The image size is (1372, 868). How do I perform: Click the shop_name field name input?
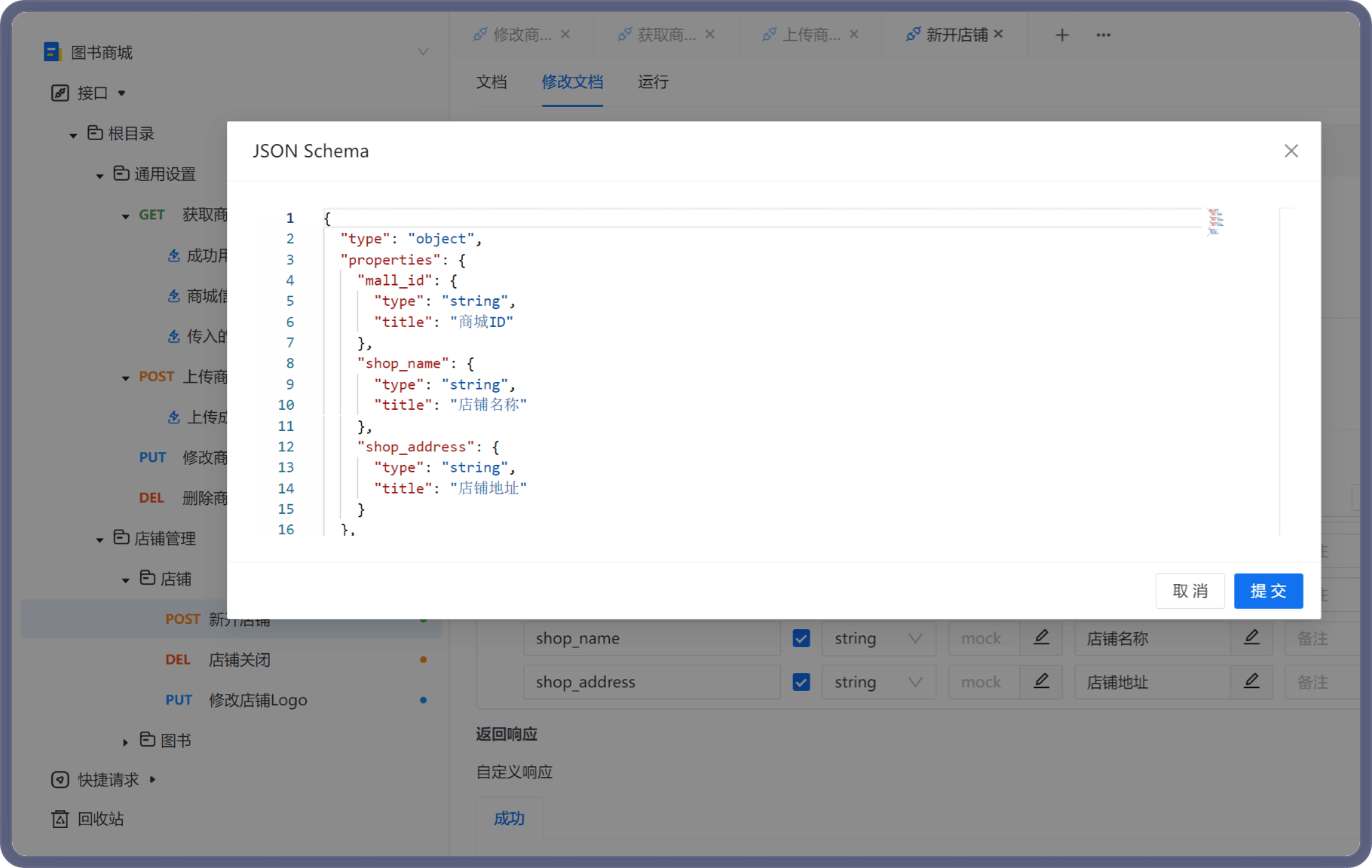tap(652, 639)
